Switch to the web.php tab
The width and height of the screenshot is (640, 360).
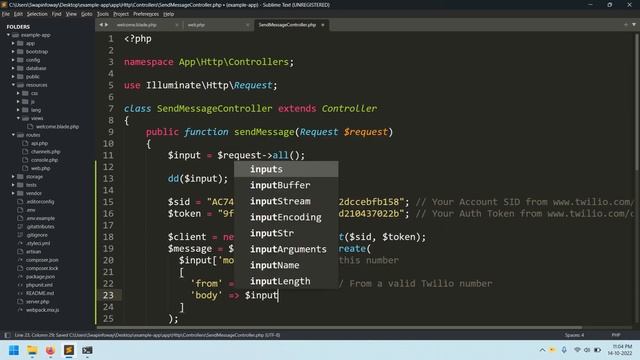point(196,25)
